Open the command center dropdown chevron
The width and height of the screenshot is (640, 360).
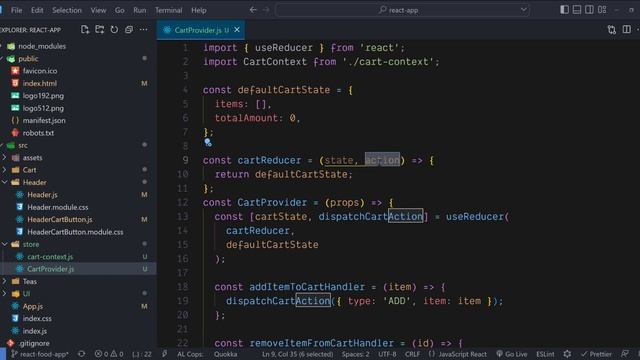coord(523,10)
